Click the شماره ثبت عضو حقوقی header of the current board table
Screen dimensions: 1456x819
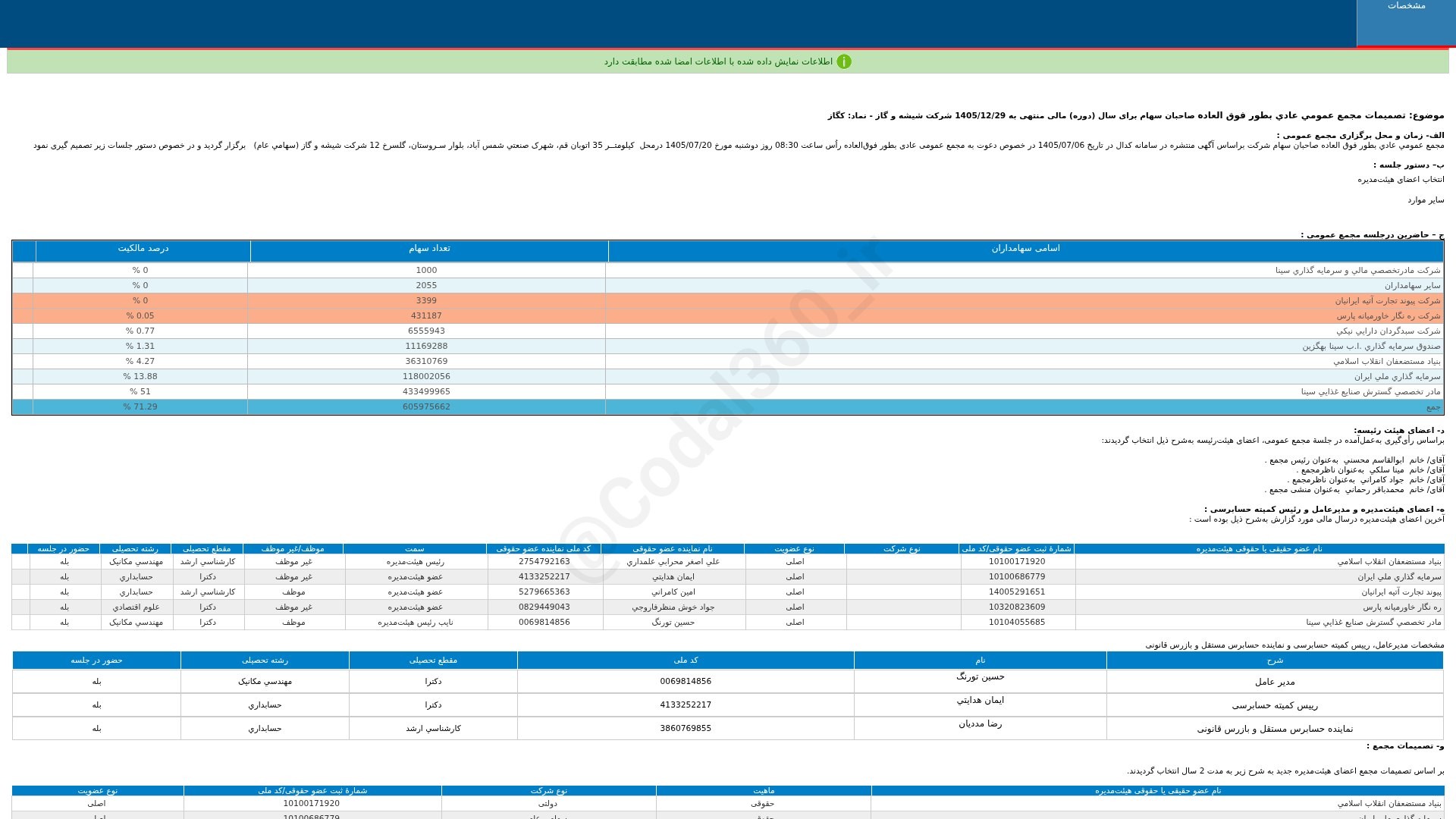(x=1016, y=549)
